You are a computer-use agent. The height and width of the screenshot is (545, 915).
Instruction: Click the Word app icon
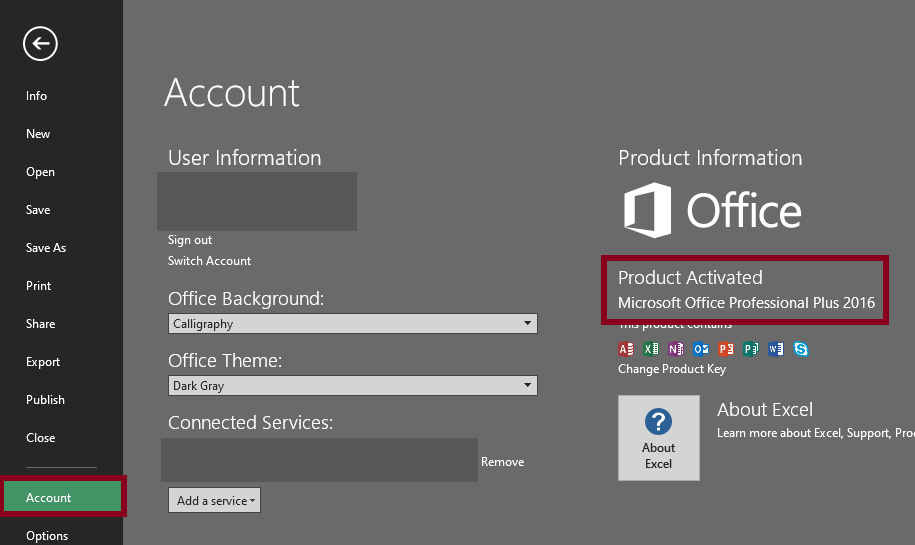coord(776,349)
